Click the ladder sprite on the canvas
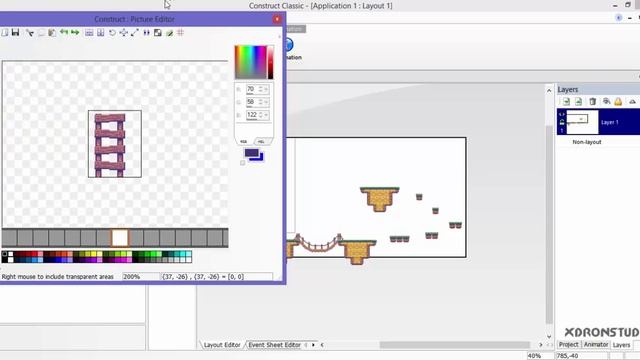The width and height of the screenshot is (640, 360). [110, 145]
